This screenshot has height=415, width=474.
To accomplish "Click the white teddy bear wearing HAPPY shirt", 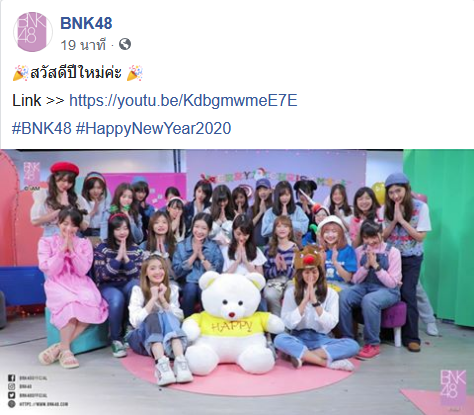I will click(x=231, y=322).
